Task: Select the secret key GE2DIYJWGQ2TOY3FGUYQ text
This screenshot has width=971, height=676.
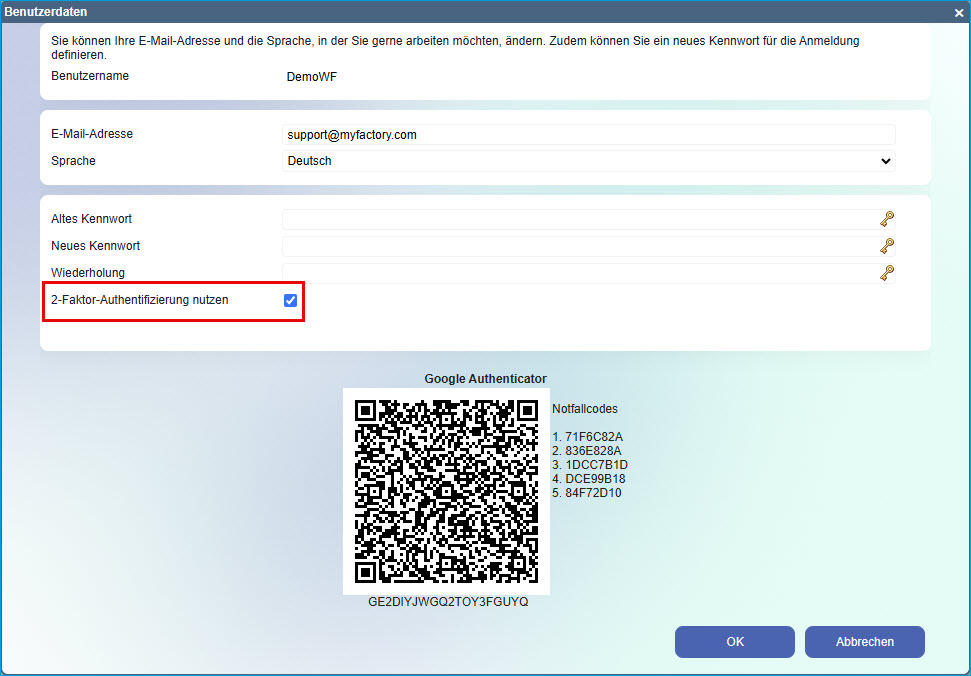Action: pyautogui.click(x=448, y=602)
